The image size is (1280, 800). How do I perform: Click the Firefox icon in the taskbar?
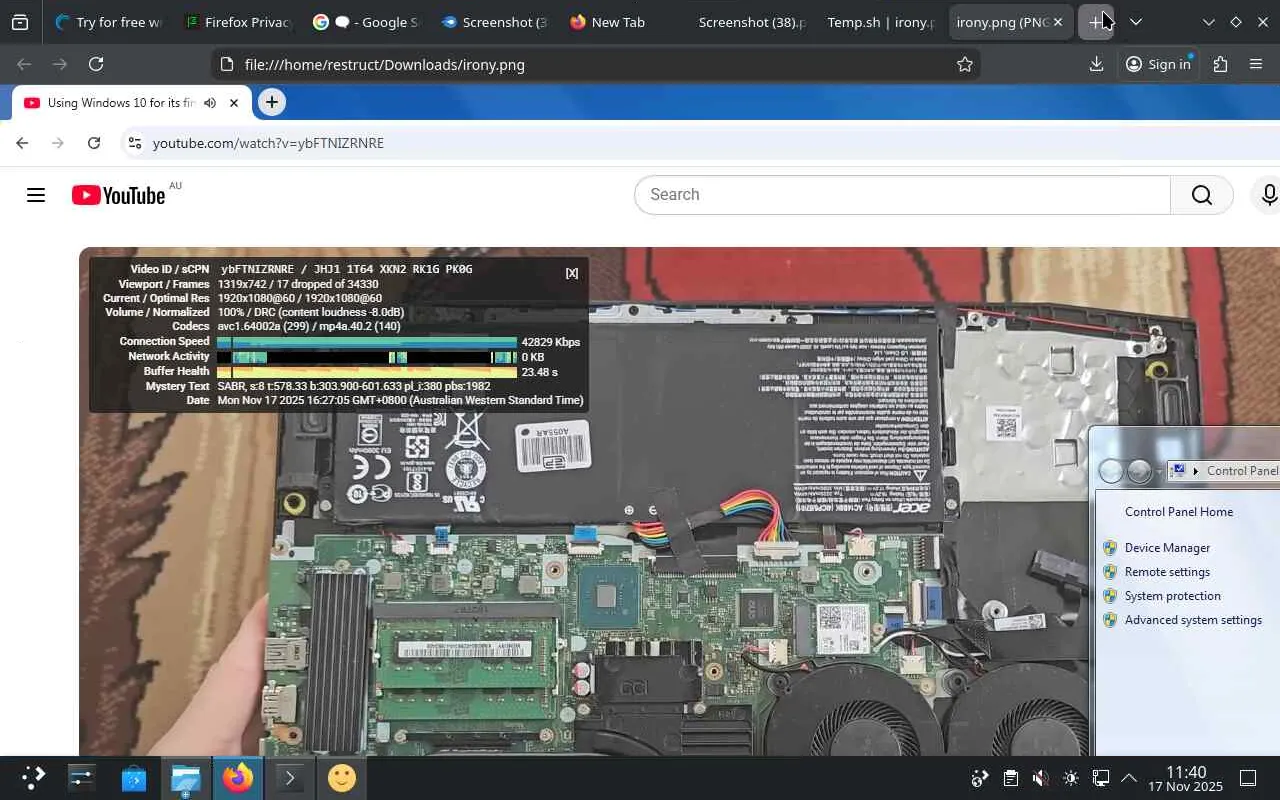click(238, 777)
